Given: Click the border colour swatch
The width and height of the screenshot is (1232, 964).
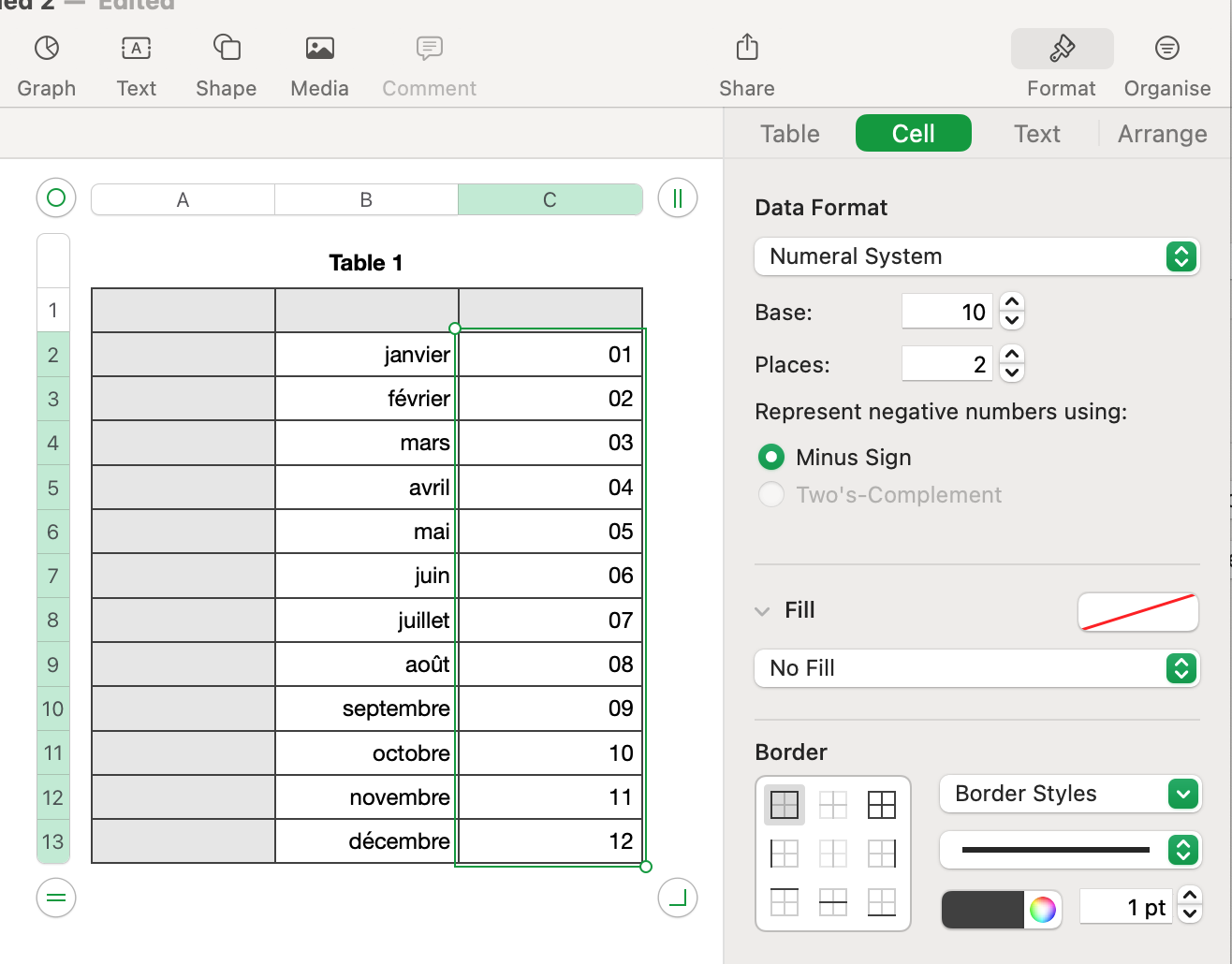Looking at the screenshot, I should click(981, 909).
